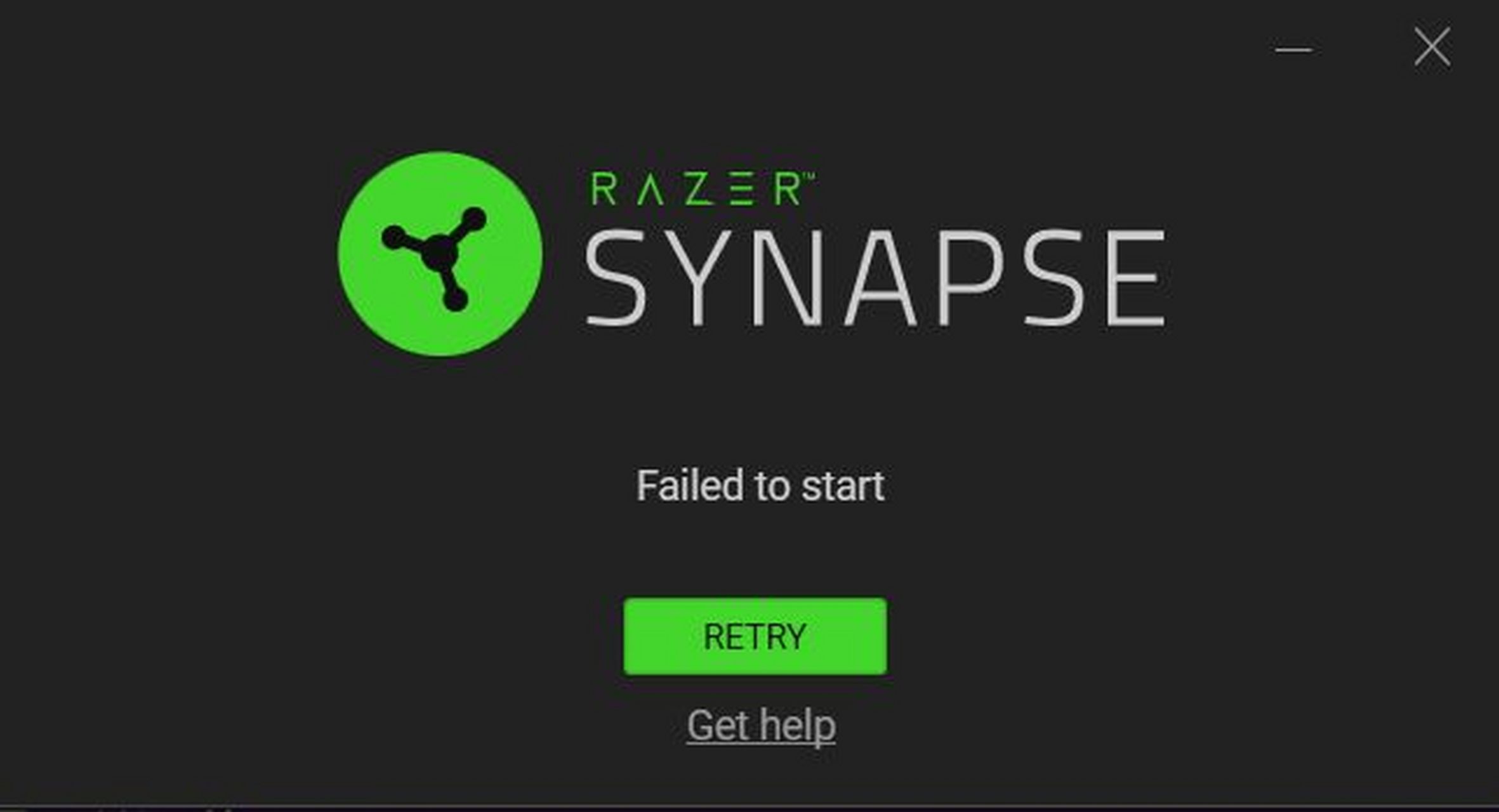The height and width of the screenshot is (812, 1499).
Task: Select the Failed to start message
Action: point(760,486)
